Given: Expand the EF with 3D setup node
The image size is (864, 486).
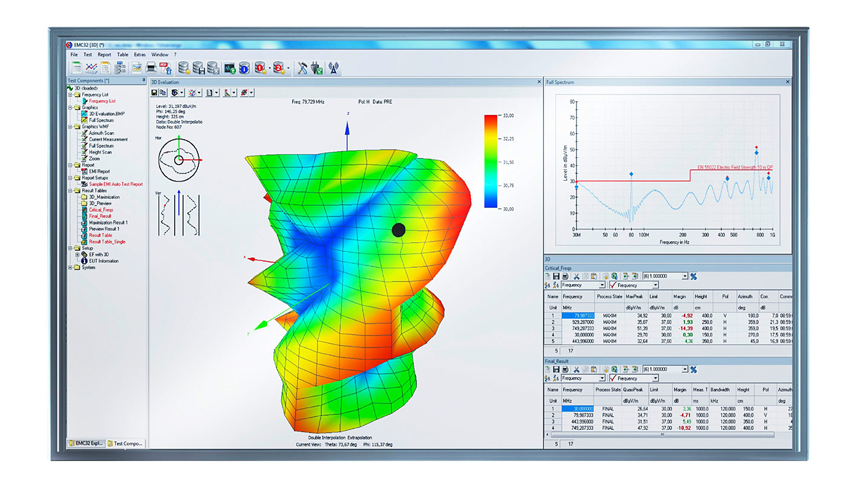Looking at the screenshot, I should click(x=76, y=254).
